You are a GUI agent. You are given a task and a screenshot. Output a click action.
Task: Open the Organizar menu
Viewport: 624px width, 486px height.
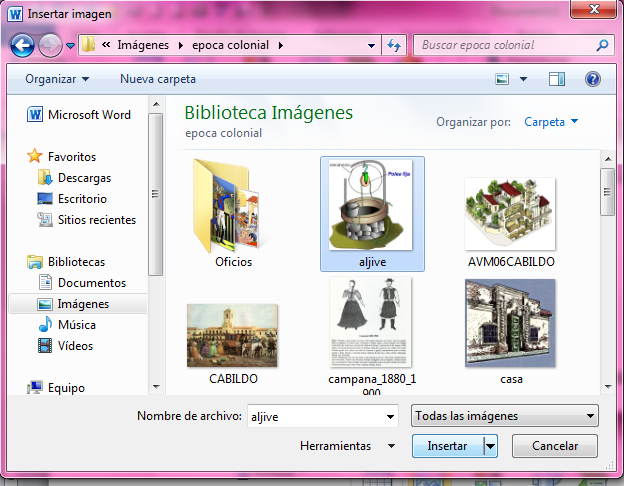[57, 79]
